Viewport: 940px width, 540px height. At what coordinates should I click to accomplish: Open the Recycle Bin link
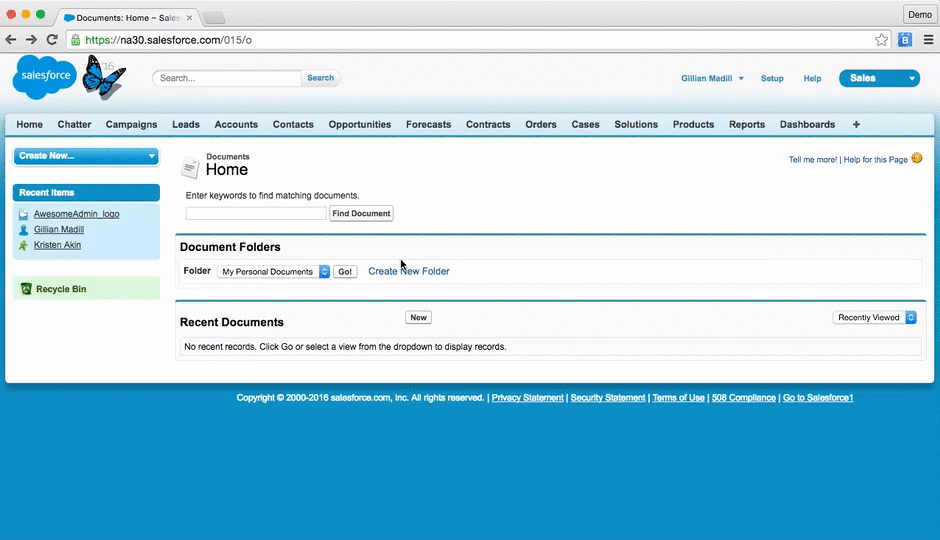click(61, 289)
